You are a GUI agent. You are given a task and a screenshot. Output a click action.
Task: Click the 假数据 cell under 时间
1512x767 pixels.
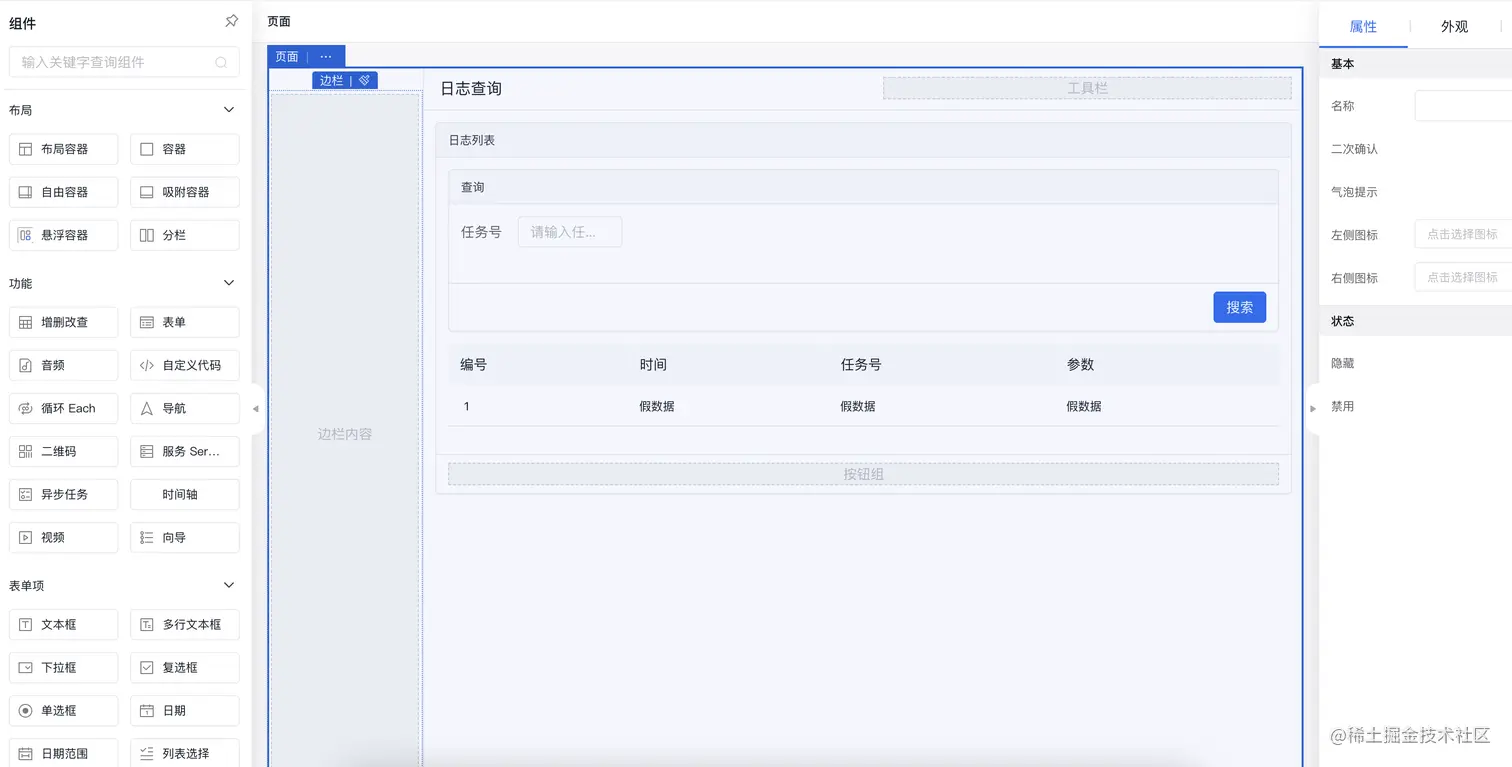coord(657,406)
